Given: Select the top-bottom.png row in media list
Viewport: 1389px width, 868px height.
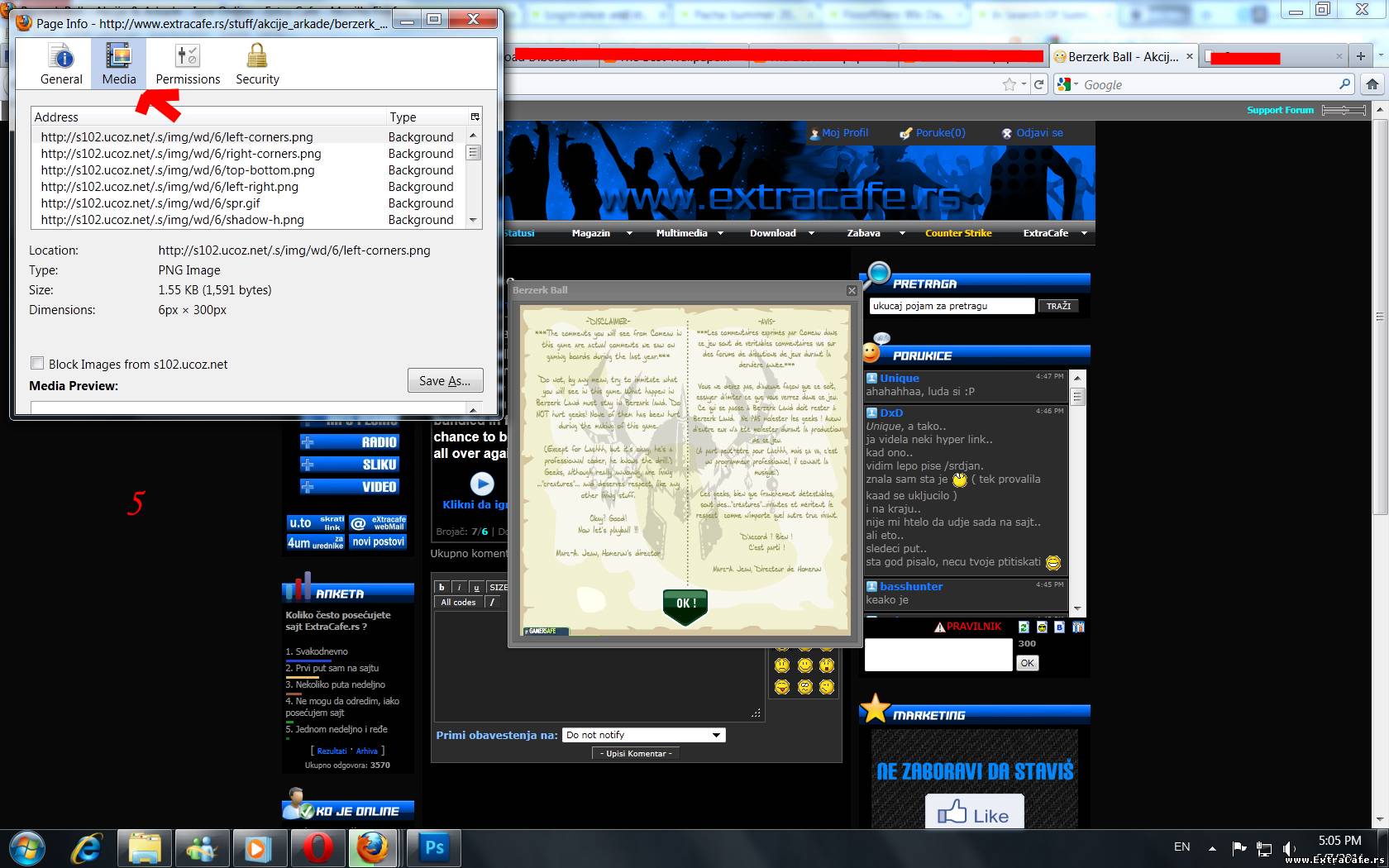Looking at the screenshot, I should click(249, 170).
